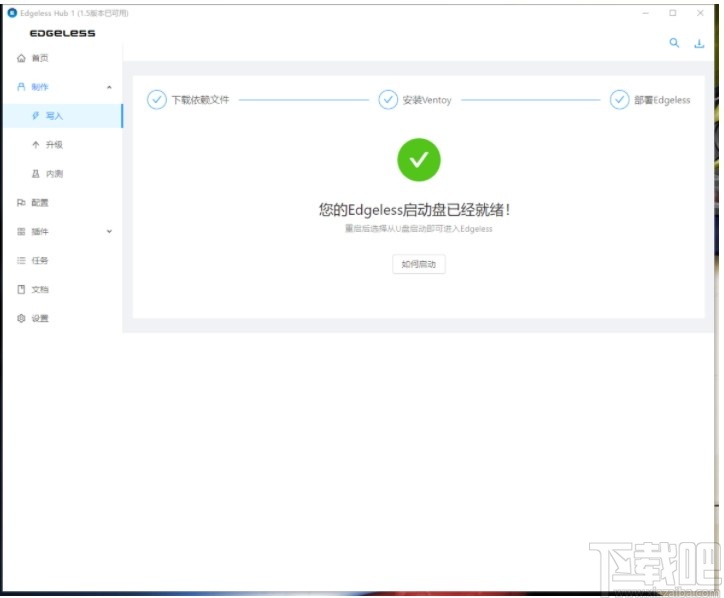Click the 设置 gear icon

coord(21,318)
